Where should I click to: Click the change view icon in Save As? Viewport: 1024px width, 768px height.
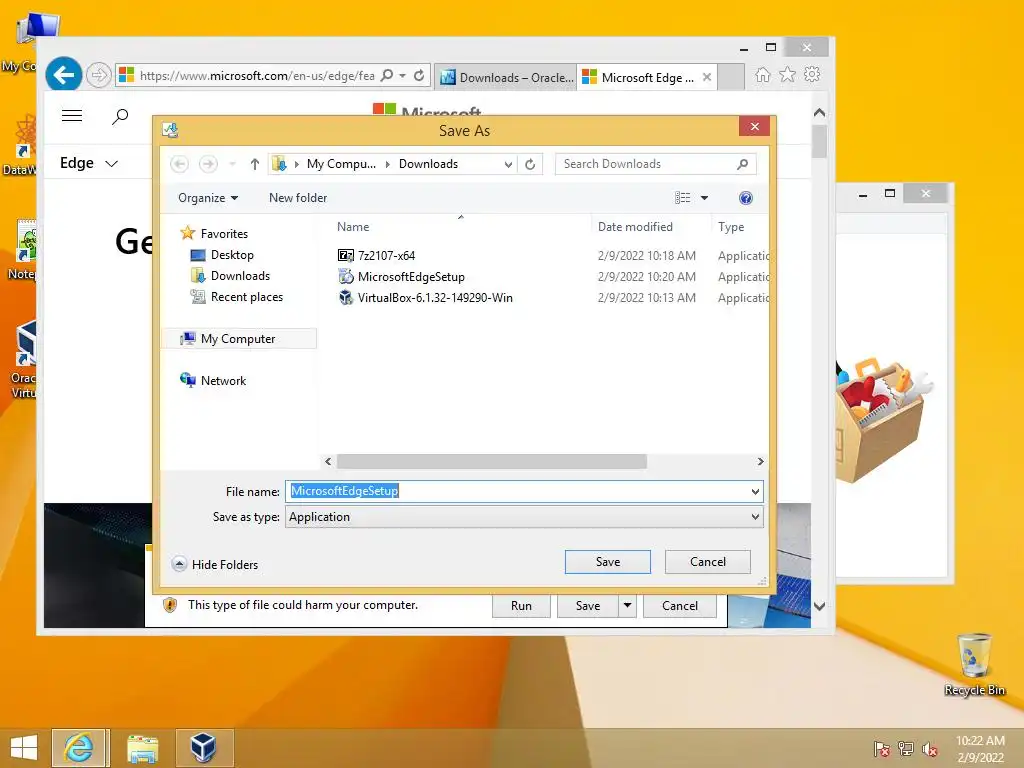click(x=682, y=198)
